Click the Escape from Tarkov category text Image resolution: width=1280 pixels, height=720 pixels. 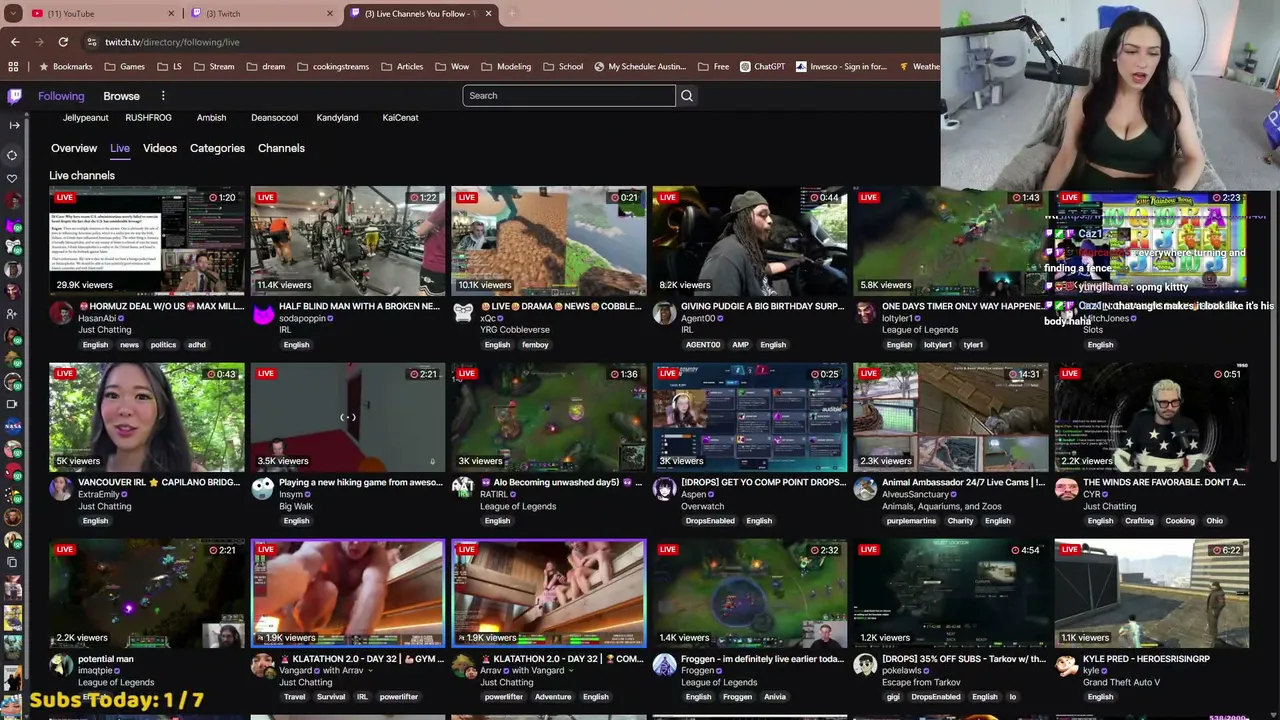point(921,682)
